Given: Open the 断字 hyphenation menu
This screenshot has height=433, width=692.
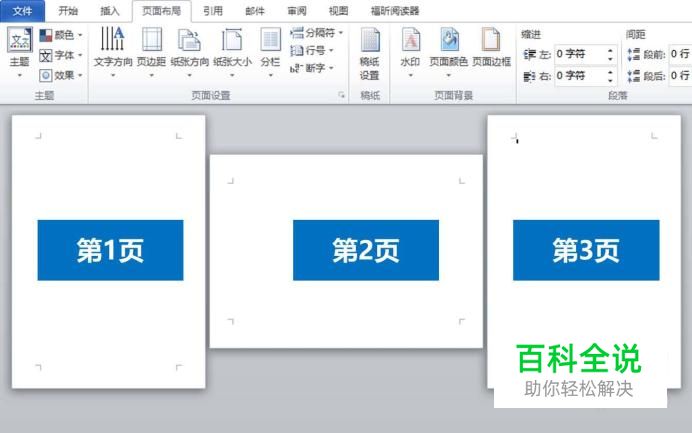Looking at the screenshot, I should click(312, 68).
